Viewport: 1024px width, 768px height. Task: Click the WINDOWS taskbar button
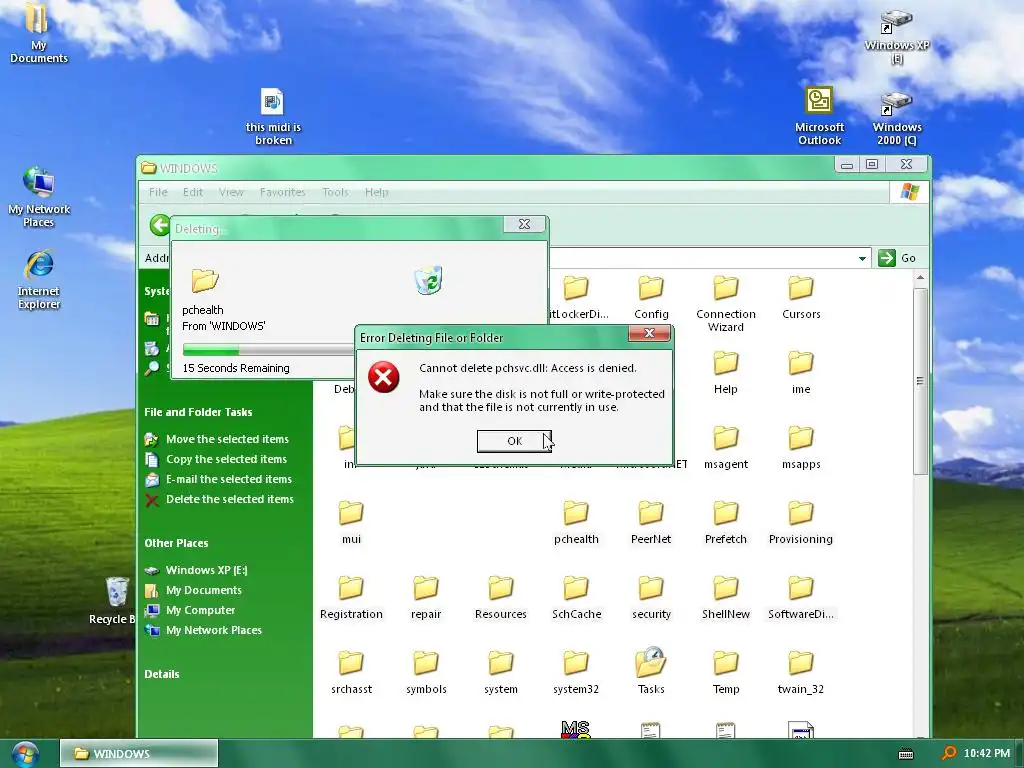tap(138, 754)
